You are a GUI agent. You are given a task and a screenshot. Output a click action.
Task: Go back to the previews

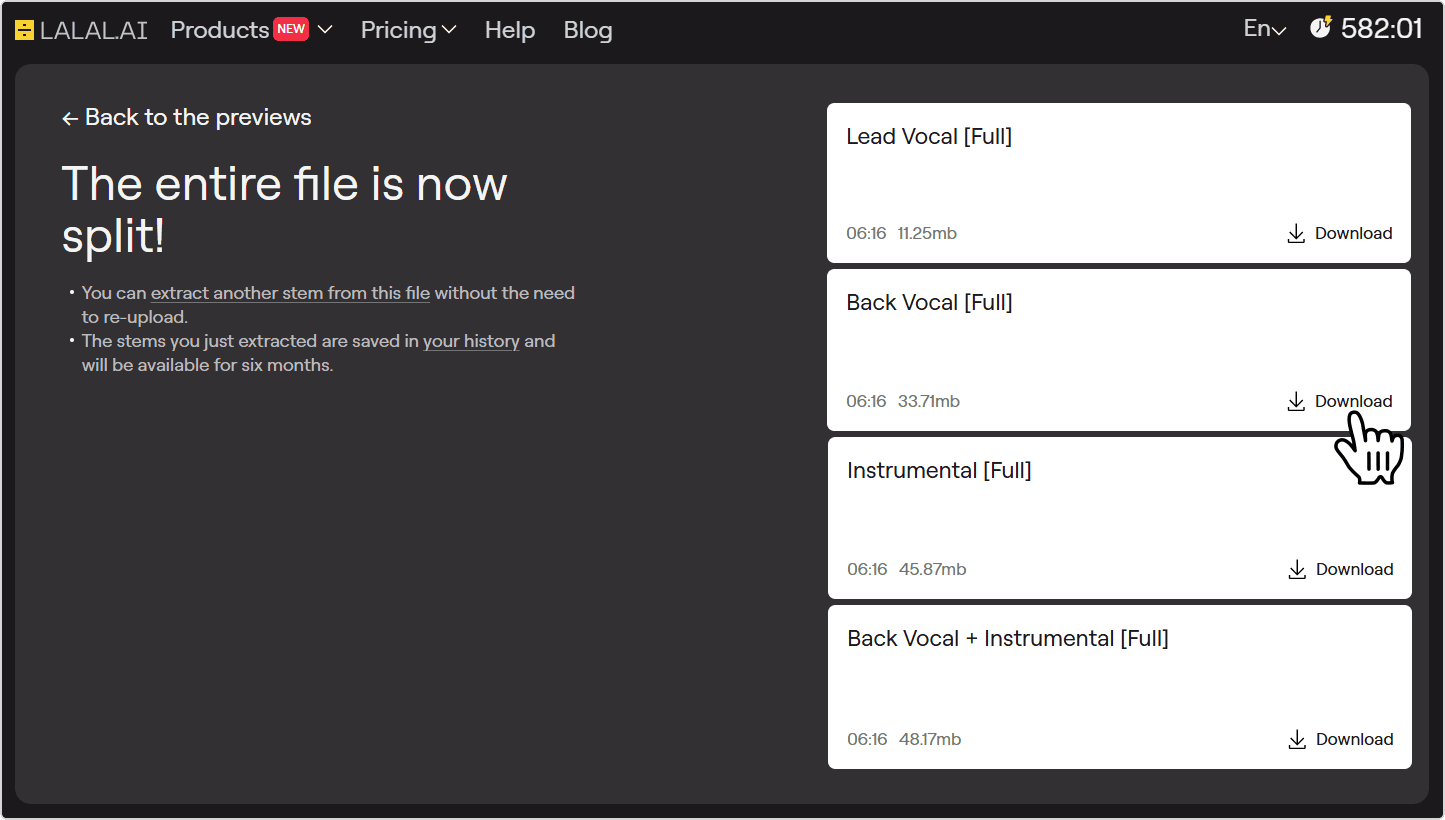(187, 117)
